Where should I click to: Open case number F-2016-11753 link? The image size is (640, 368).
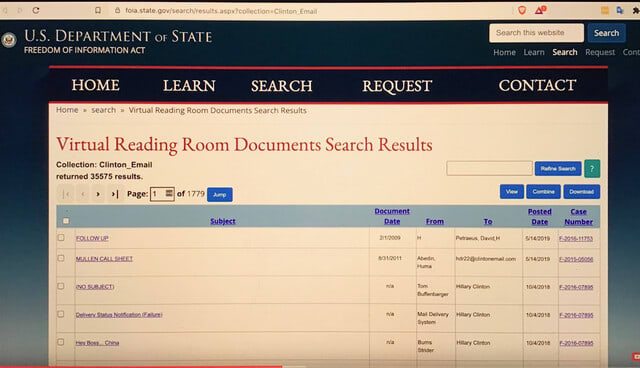[576, 238]
